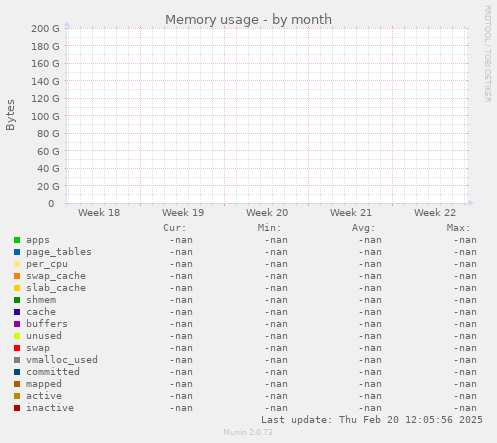
Task: Click the Max value in the inactive row
Action: pos(465,408)
